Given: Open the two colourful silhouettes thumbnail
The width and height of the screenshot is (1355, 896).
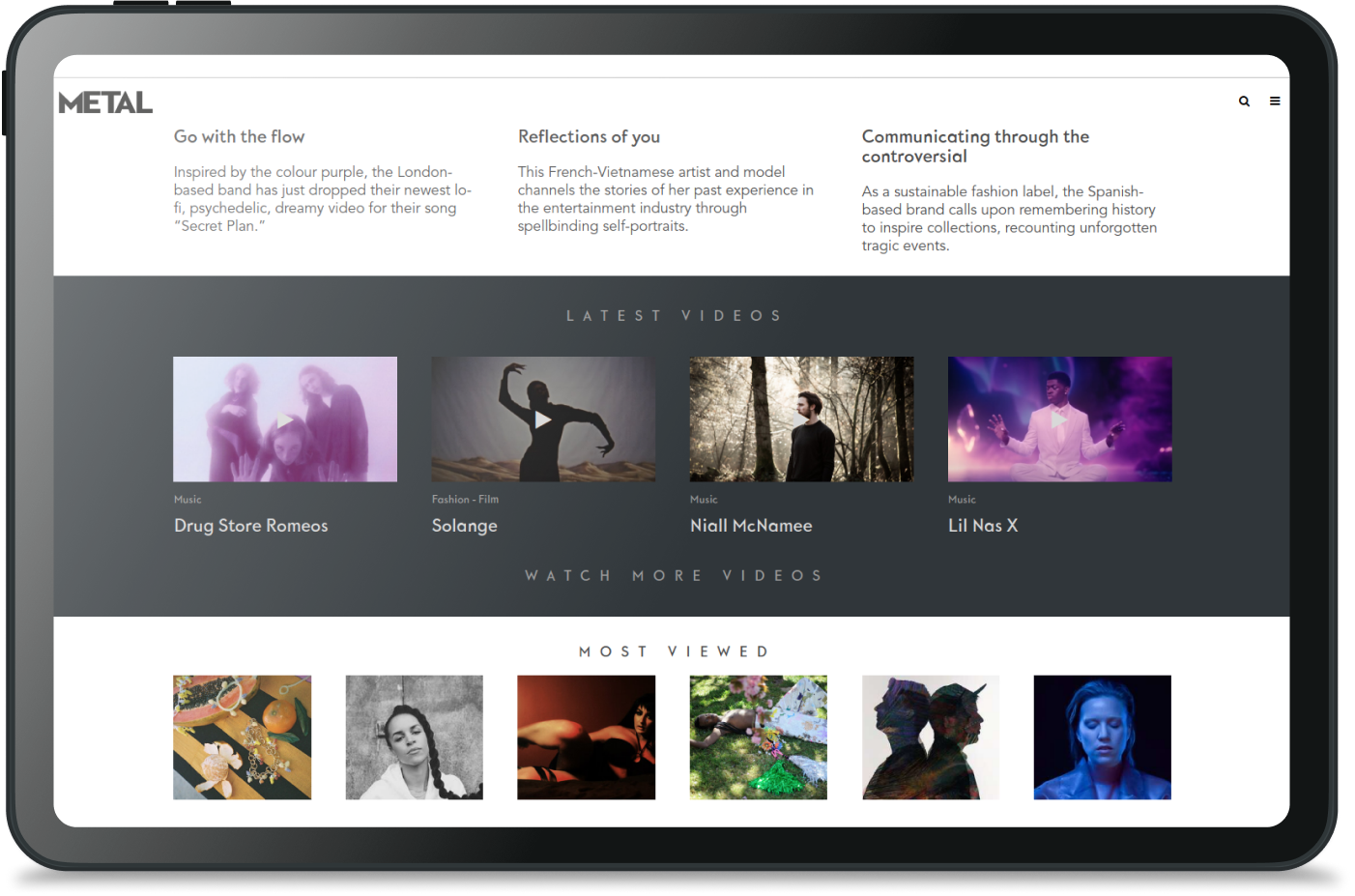Looking at the screenshot, I should 930,737.
